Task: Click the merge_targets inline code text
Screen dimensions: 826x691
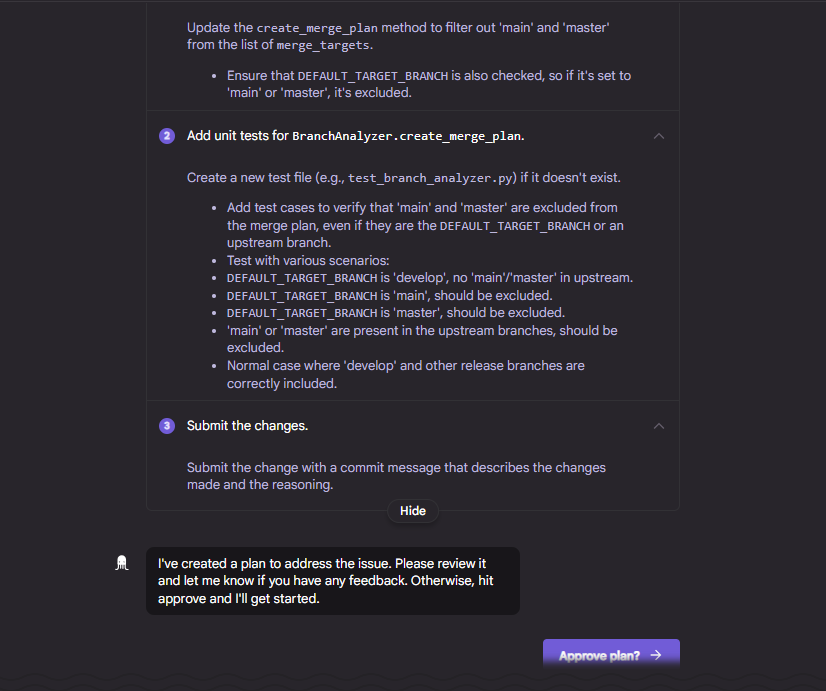Action: tap(323, 45)
